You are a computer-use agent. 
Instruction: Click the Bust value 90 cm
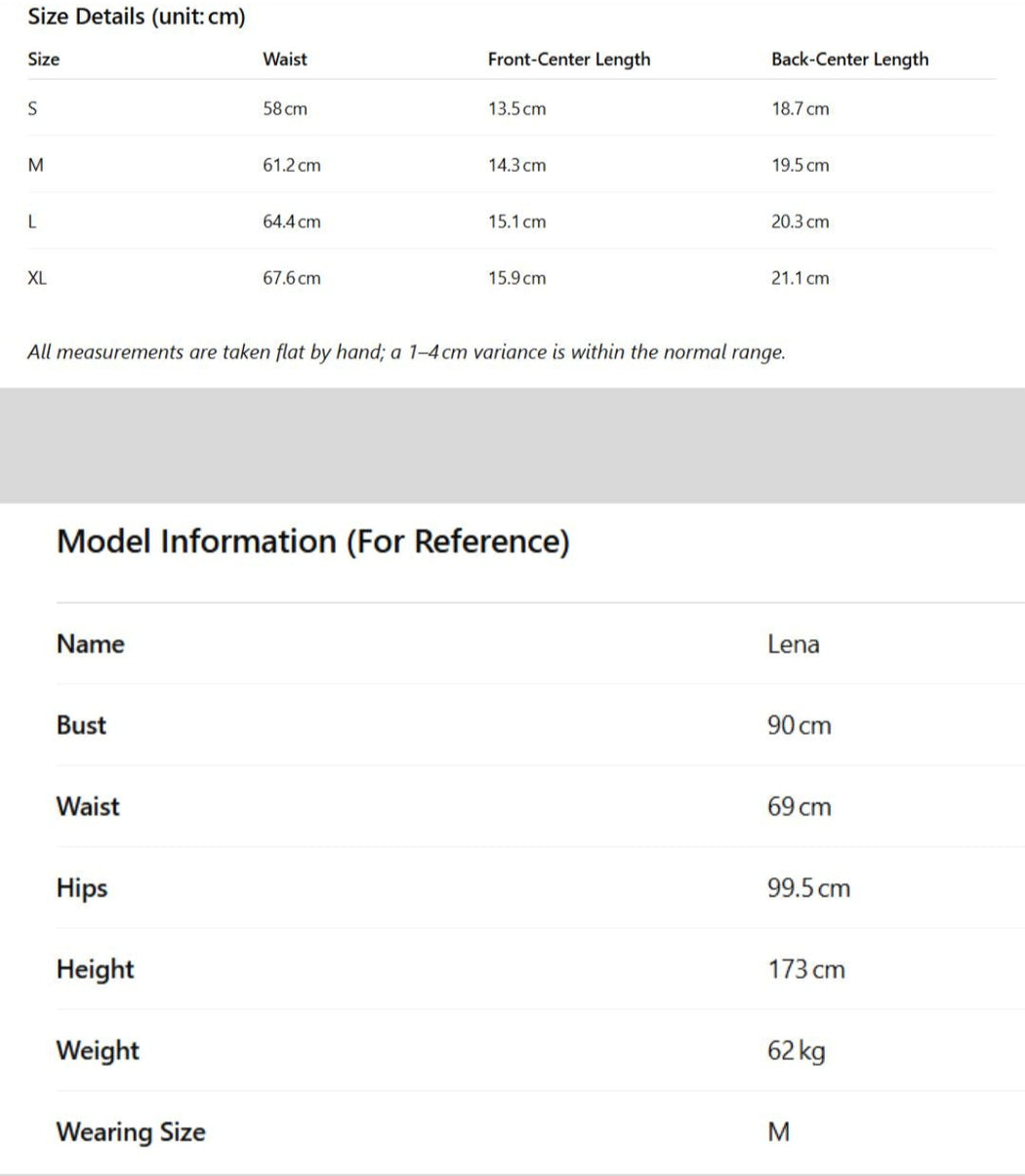pyautogui.click(x=799, y=725)
